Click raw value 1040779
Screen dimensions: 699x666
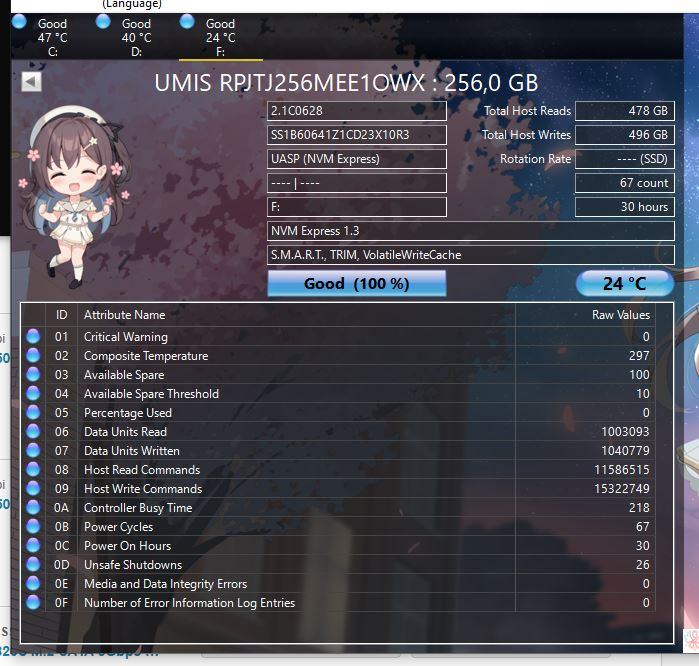click(625, 451)
